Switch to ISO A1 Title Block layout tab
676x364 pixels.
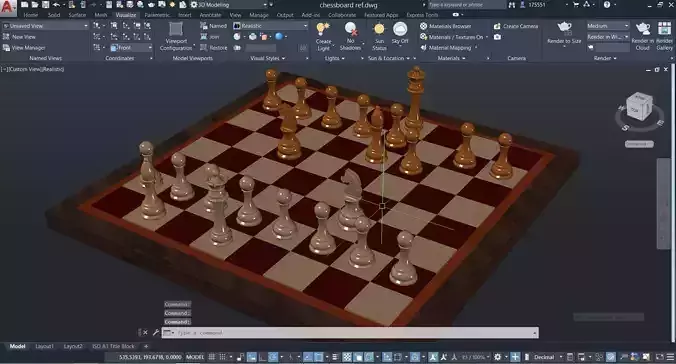point(113,346)
